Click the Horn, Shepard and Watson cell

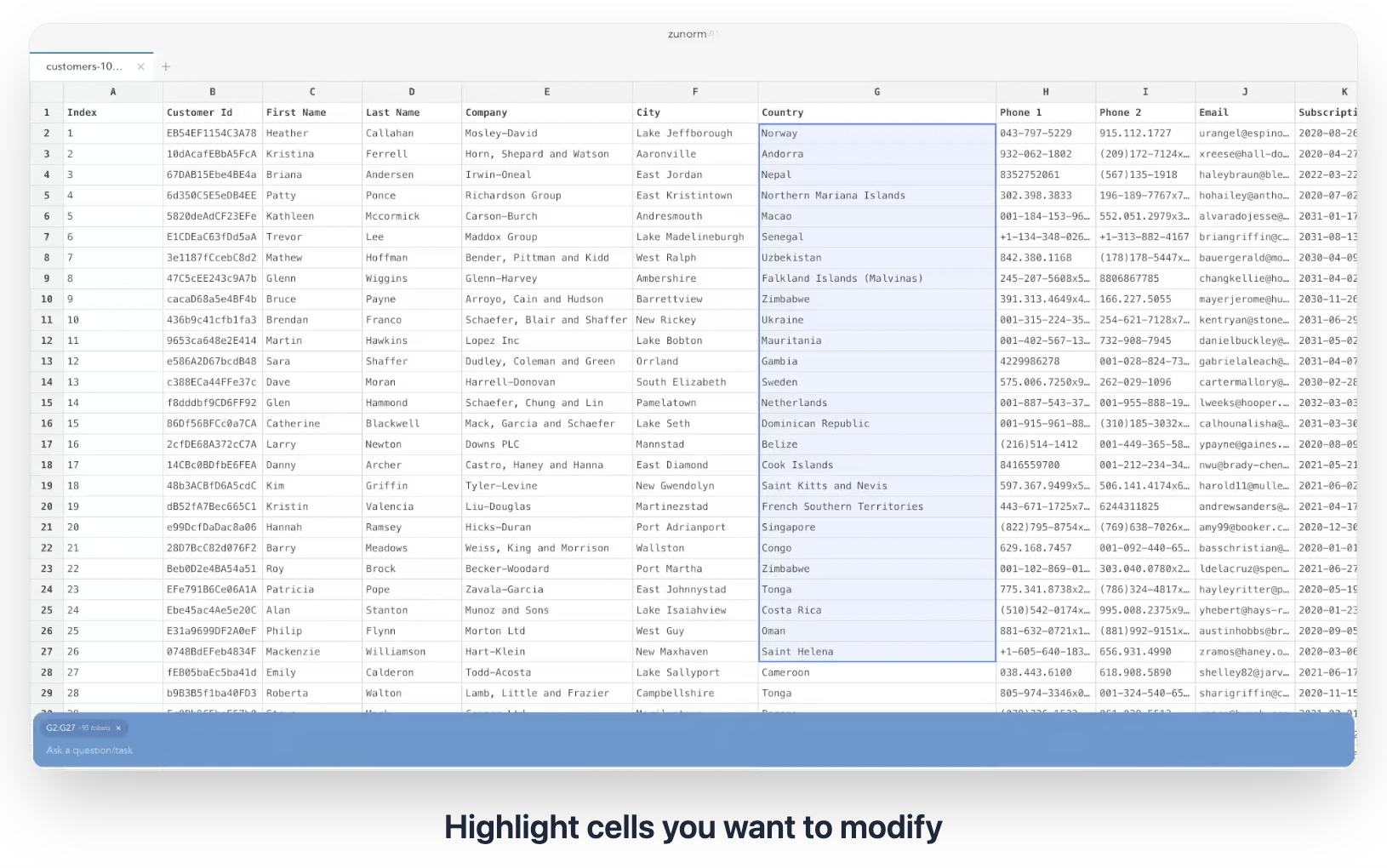[547, 154]
